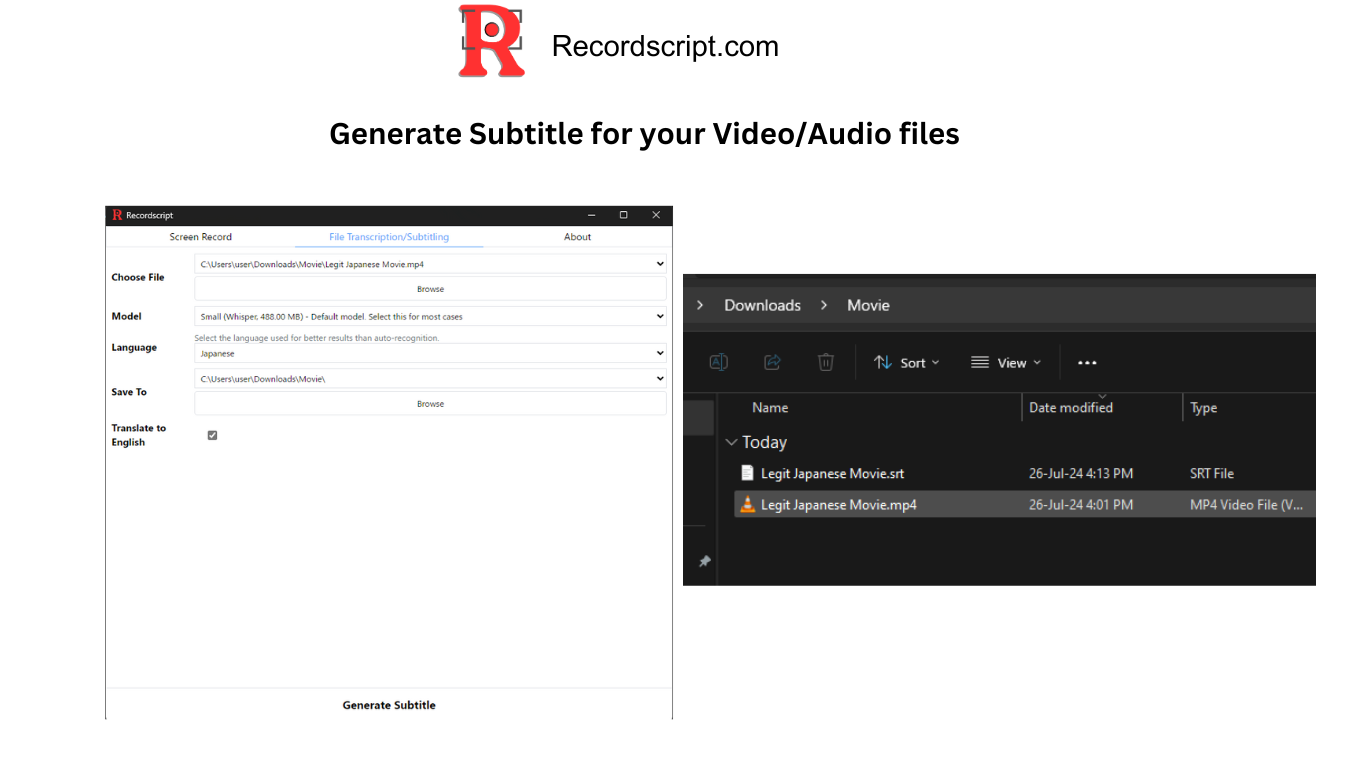
Task: Open the three-dots more options in Explorer
Action: (x=1087, y=363)
